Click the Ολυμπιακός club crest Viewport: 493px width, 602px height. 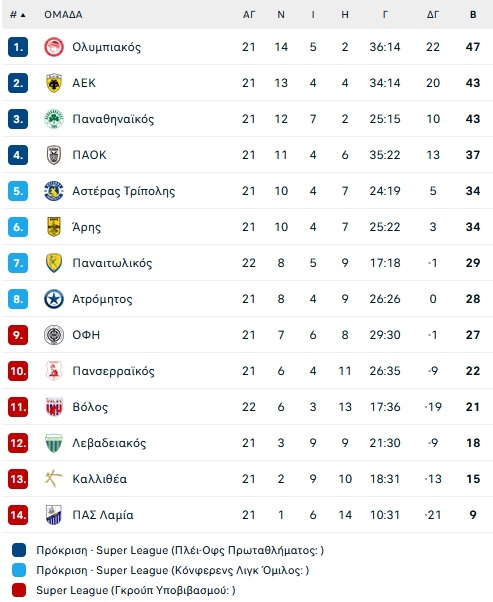point(54,47)
